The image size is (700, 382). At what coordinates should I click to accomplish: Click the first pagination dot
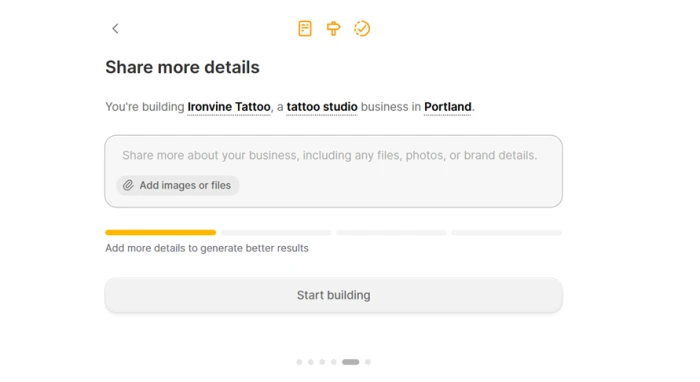point(299,362)
